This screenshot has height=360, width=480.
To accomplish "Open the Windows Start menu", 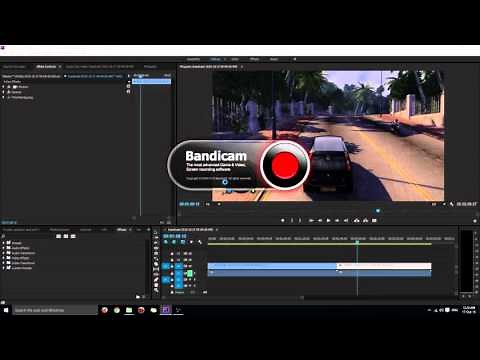I will click(x=6, y=310).
